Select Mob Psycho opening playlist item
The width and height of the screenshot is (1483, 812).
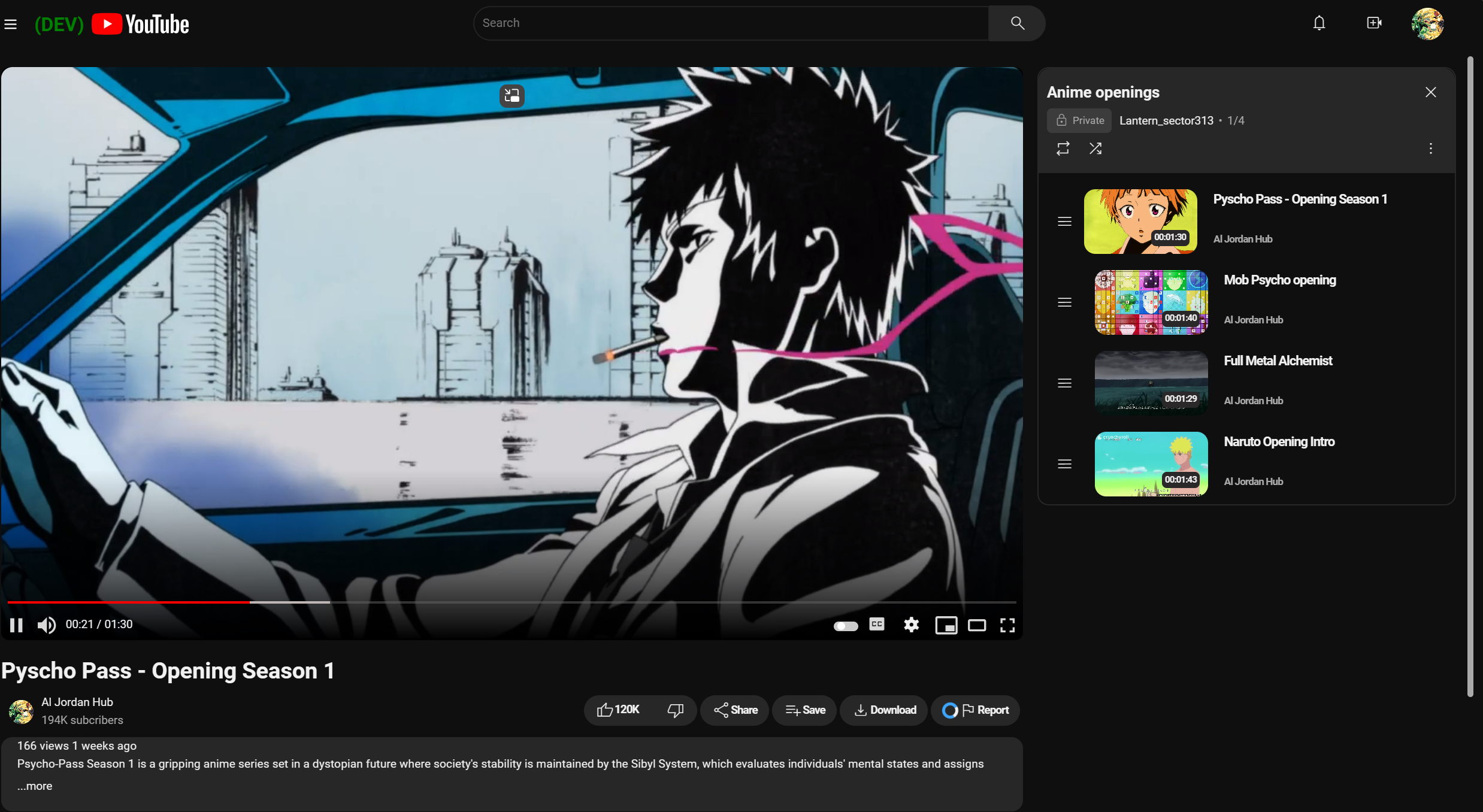click(x=1279, y=280)
